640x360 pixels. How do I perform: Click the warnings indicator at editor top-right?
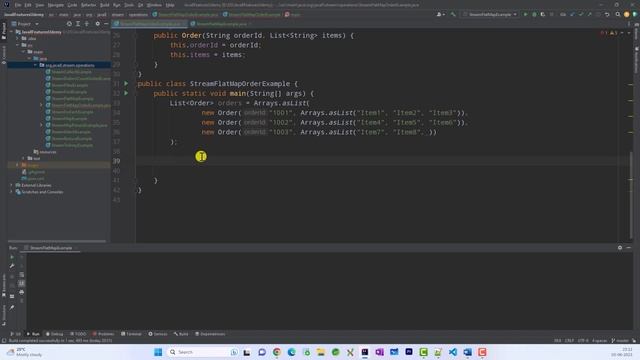[x=609, y=33]
